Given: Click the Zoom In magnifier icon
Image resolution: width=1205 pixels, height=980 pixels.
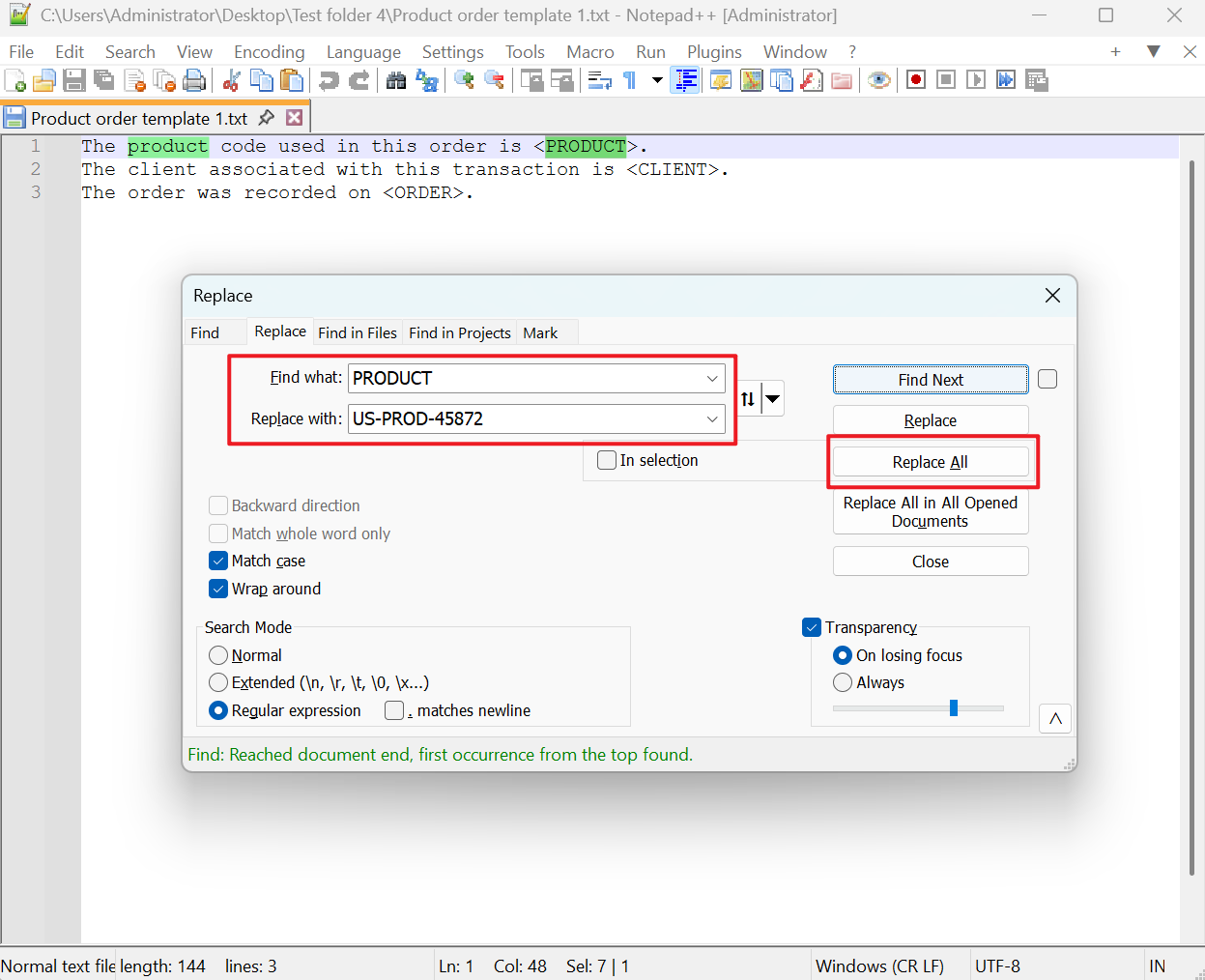Looking at the screenshot, I should [x=464, y=80].
